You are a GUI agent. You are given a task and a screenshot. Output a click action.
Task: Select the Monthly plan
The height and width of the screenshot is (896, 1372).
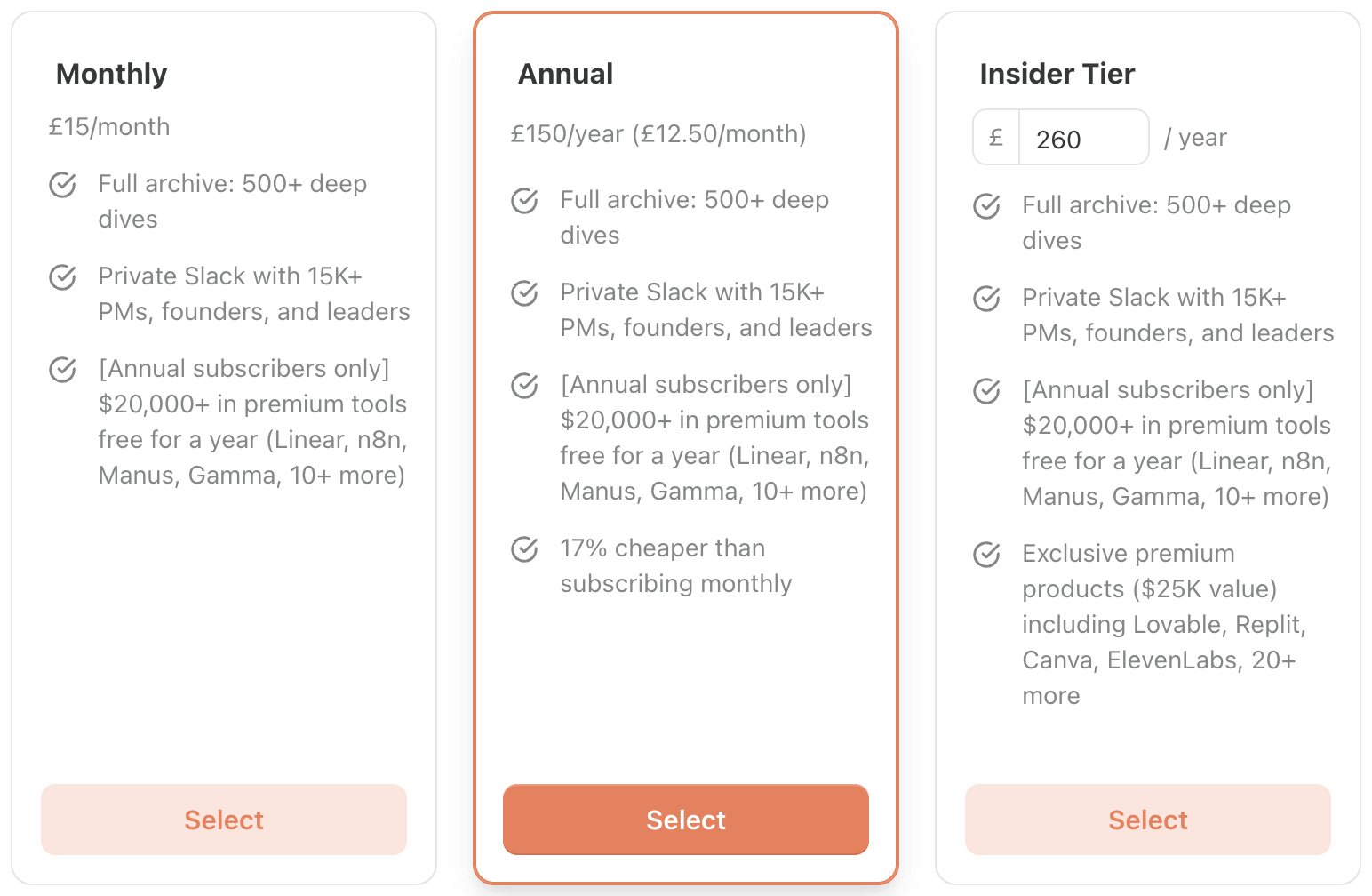pos(223,820)
